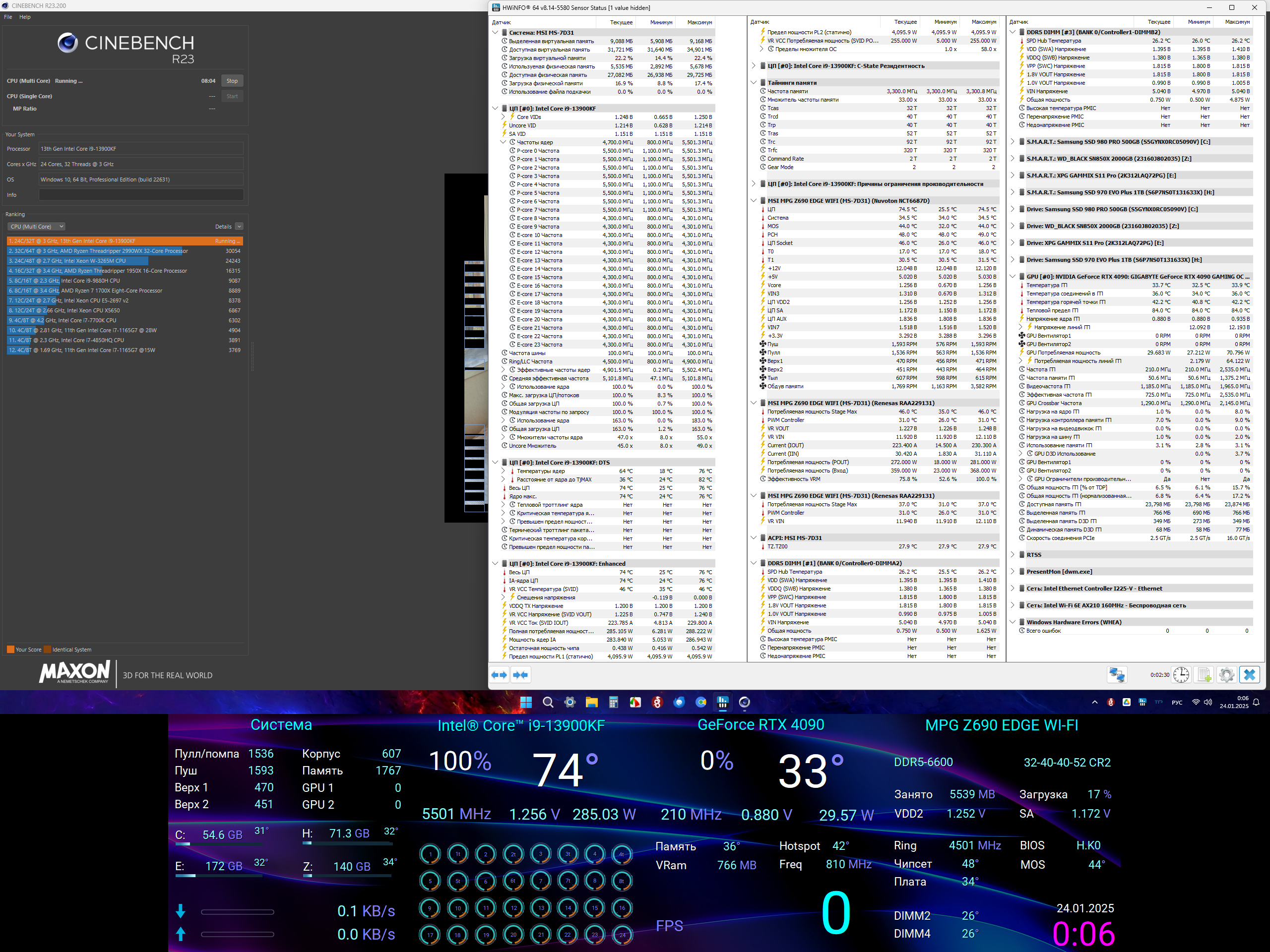1270x952 pixels.
Task: Open the File menu in Cinebench
Action: pyautogui.click(x=8, y=17)
